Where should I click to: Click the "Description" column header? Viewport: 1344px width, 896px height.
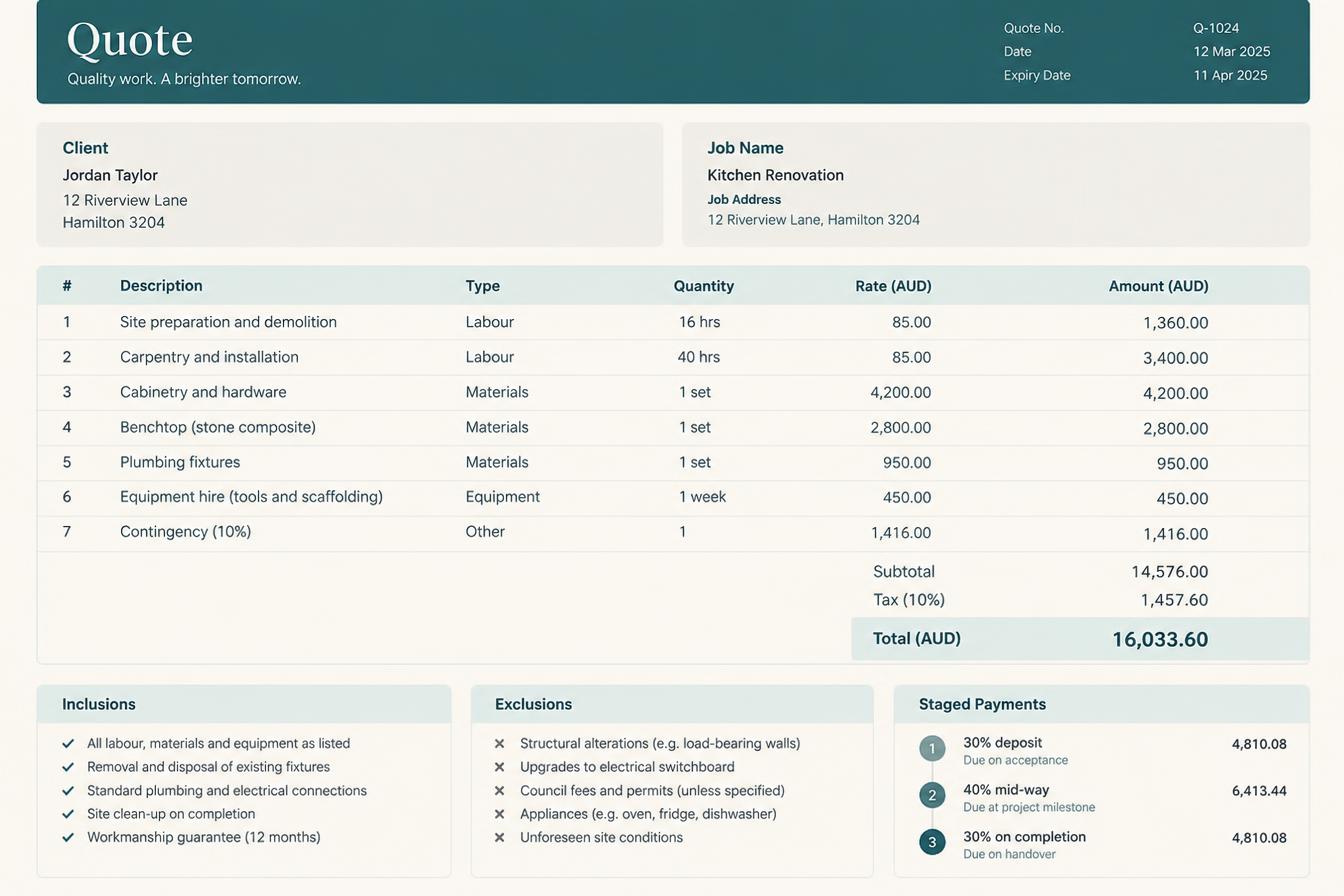[x=161, y=286]
